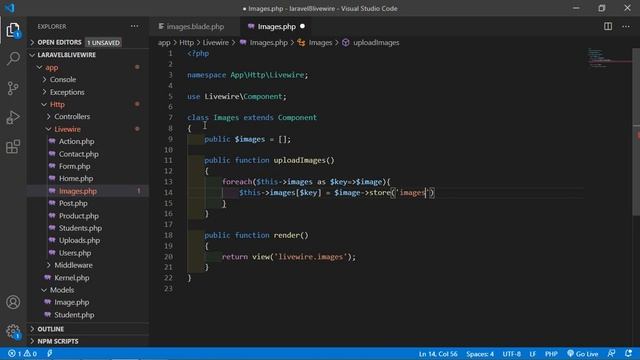Open Post.php in explorer
The height and width of the screenshot is (360, 640).
coord(88,203)
